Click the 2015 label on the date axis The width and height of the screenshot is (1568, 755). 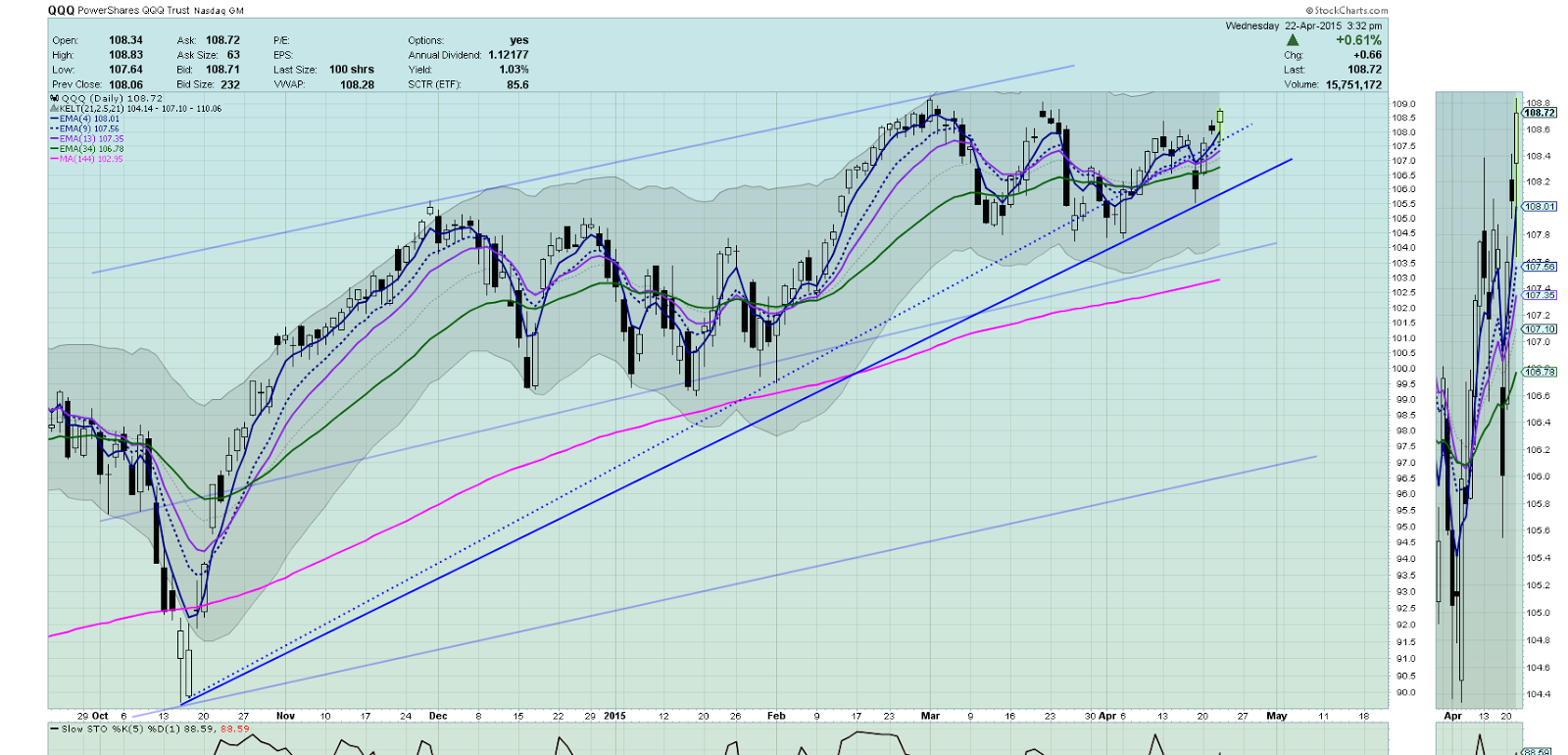pyautogui.click(x=614, y=716)
